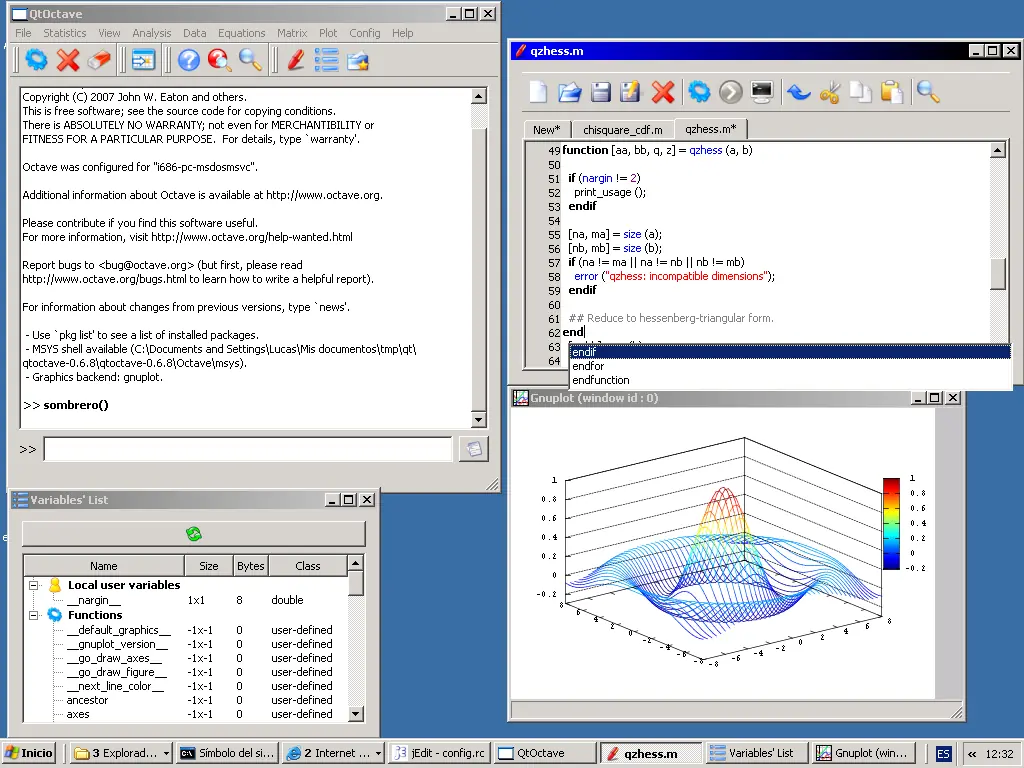Switch to Símbolo del si... in taskbar
Viewport: 1024px width, 768px height.
[x=229, y=753]
